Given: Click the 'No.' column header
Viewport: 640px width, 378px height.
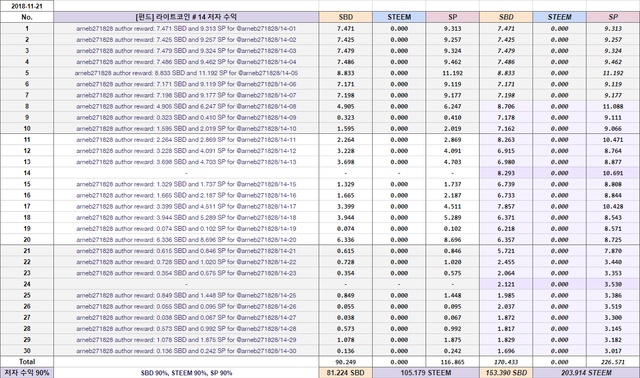Looking at the screenshot, I should pyautogui.click(x=27, y=17).
